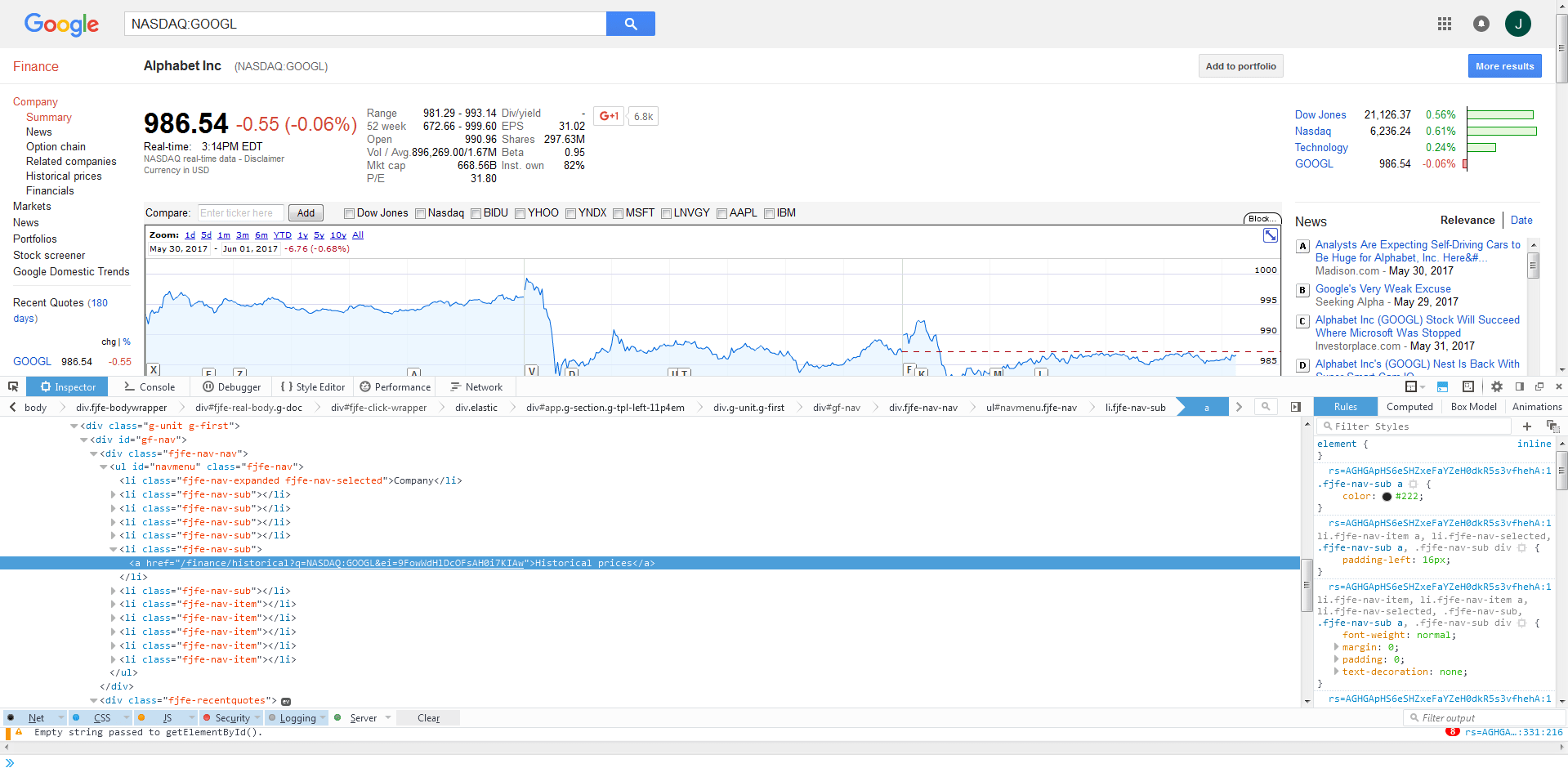Toggle pseudo-class panel icon in Rules

tap(1552, 426)
